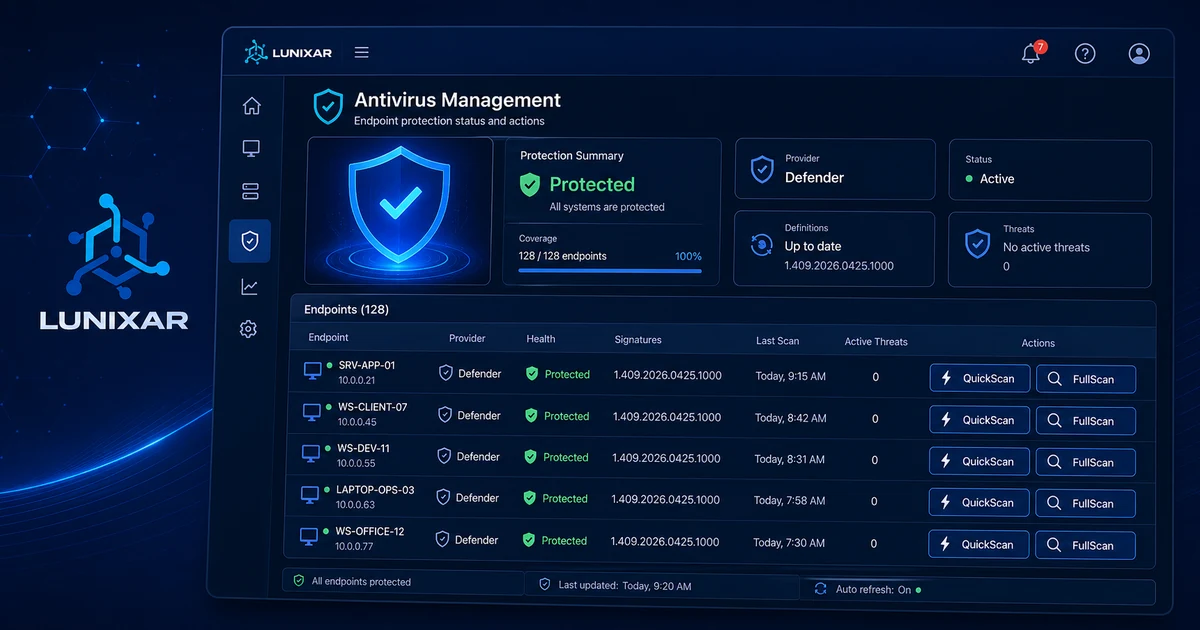
Task: Open the user profile icon
Action: point(1139,53)
